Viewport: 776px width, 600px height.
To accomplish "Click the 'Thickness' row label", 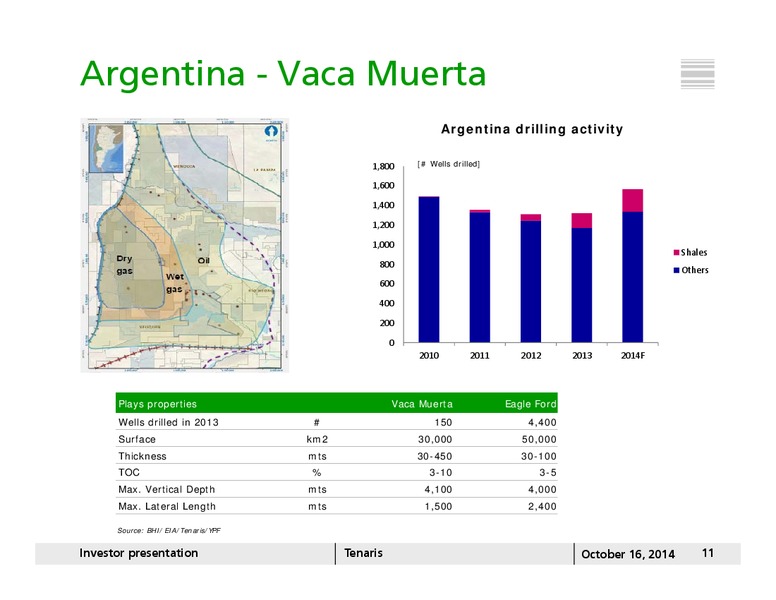I will [x=142, y=456].
